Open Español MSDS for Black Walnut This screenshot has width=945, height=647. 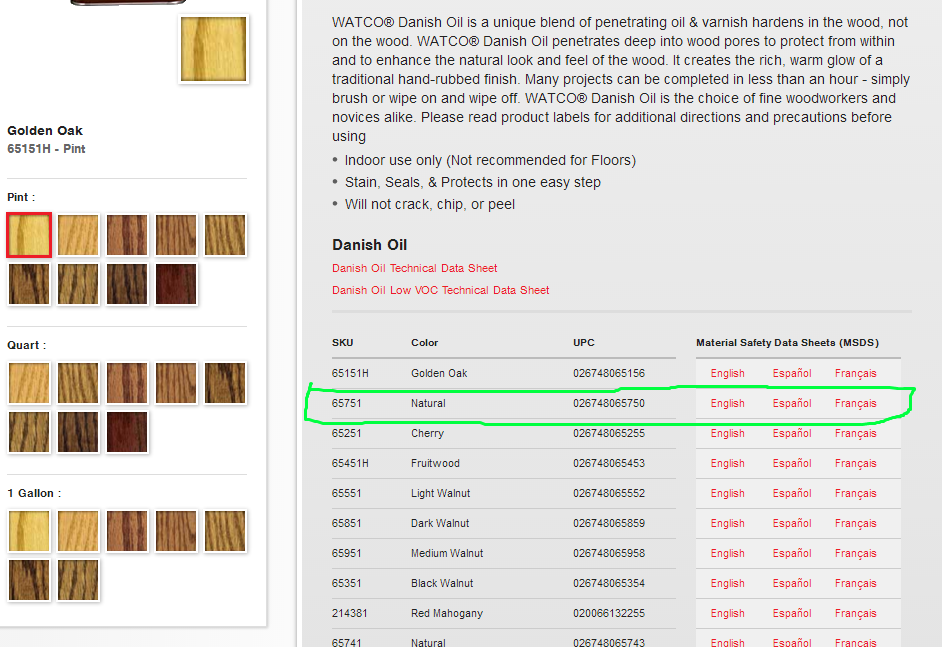click(792, 584)
